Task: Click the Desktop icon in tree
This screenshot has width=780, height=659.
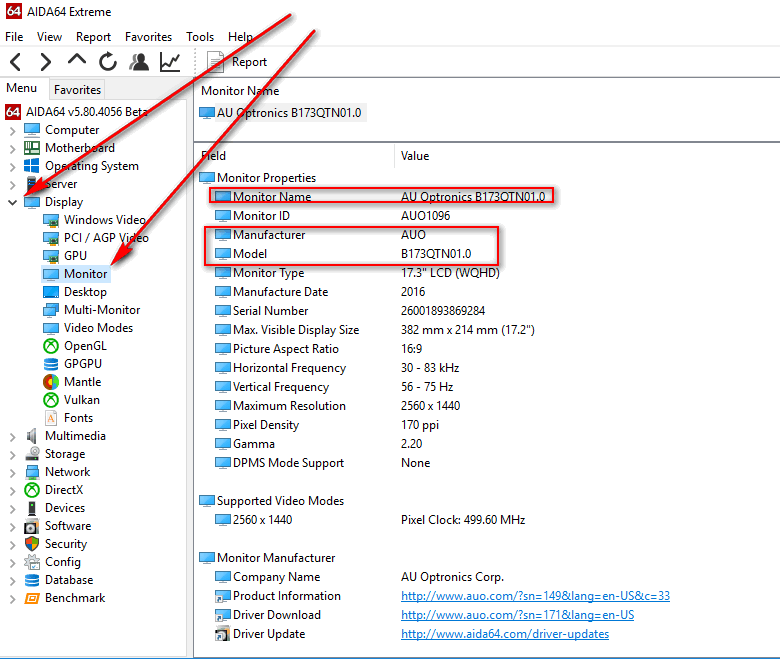Action: [x=51, y=292]
